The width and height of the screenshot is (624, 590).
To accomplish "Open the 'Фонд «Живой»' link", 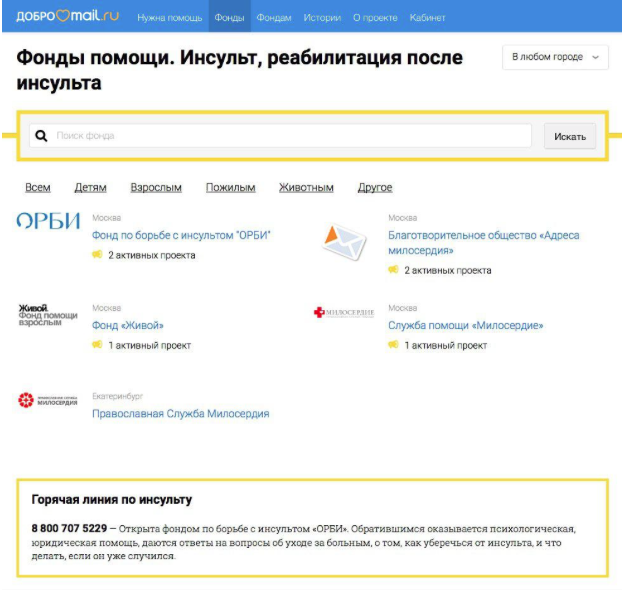I will [128, 325].
